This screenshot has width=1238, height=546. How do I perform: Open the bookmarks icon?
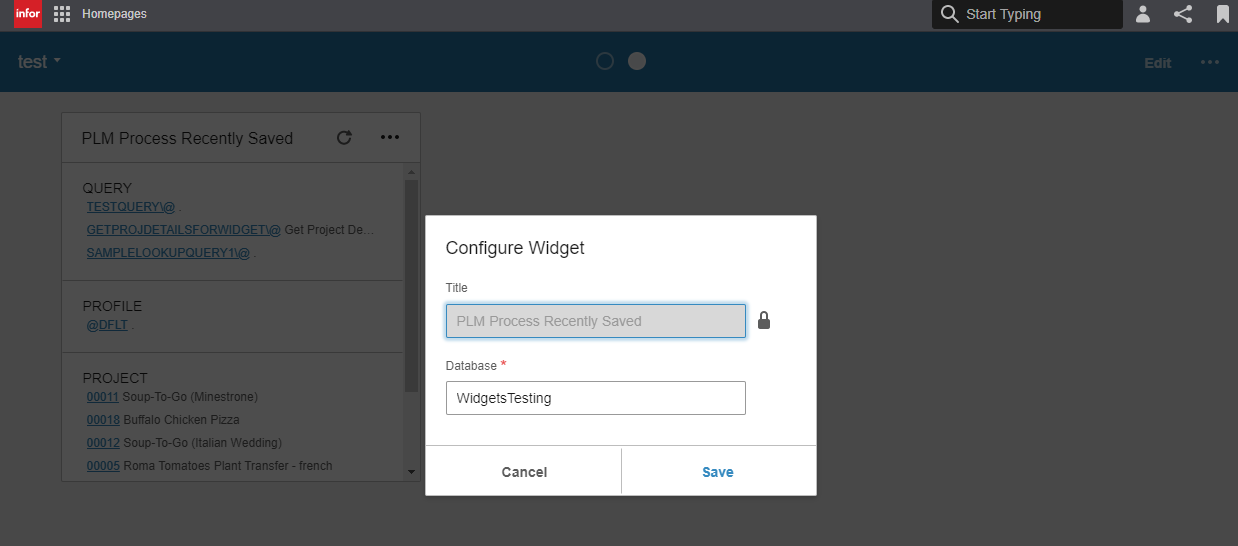click(1223, 14)
